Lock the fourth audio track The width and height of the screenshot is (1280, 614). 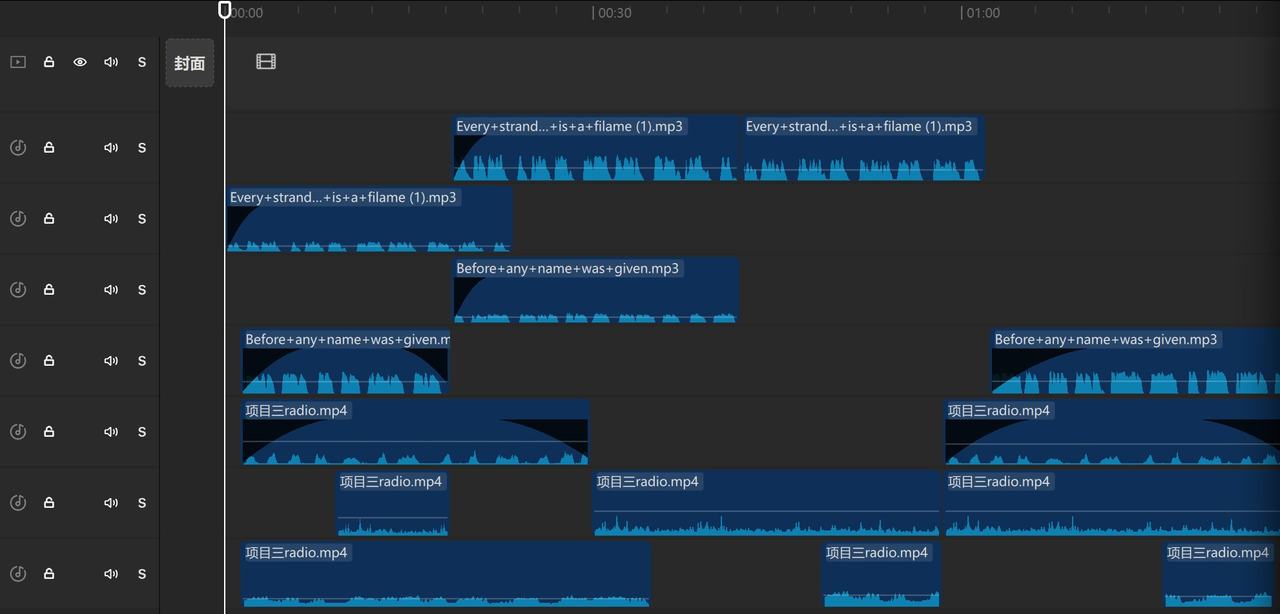tap(49, 360)
